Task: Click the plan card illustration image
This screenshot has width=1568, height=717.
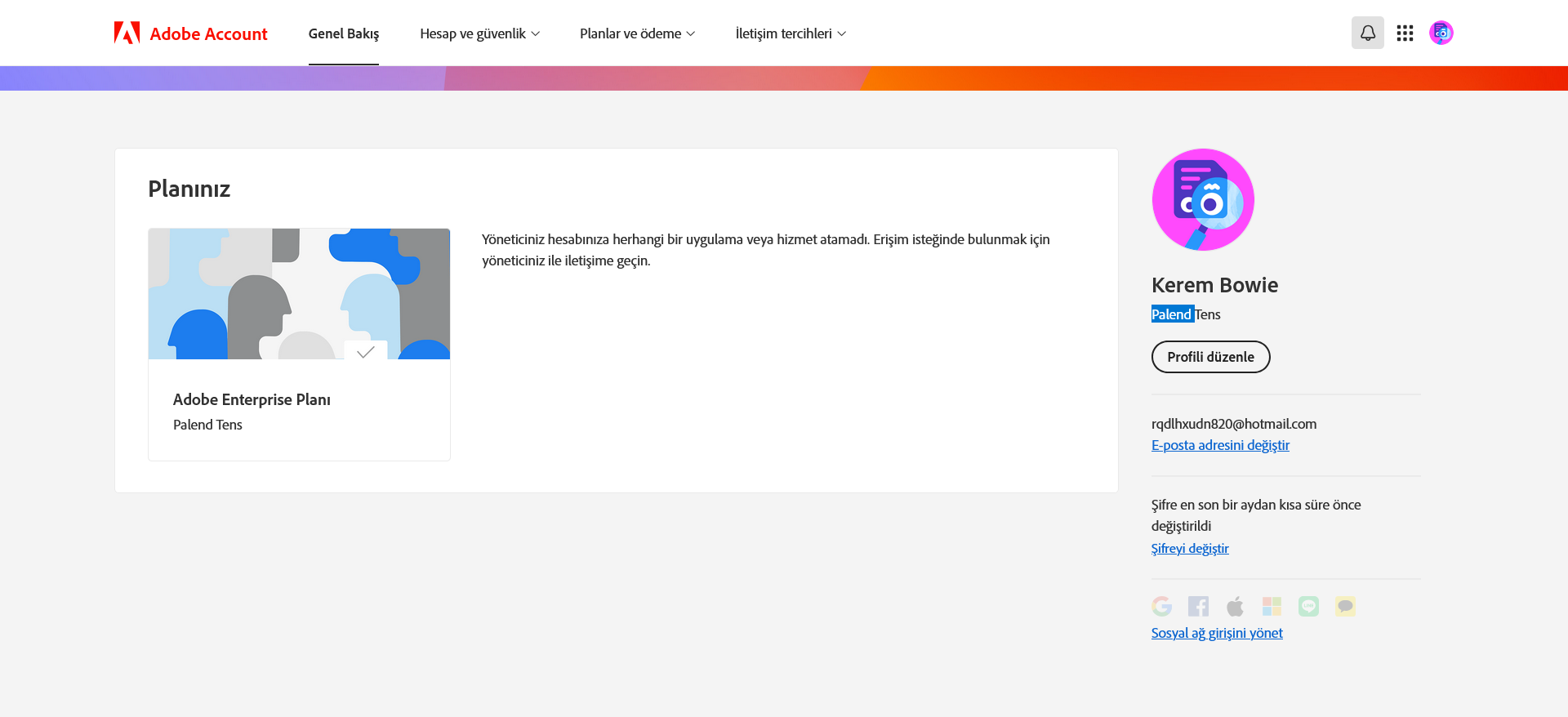Action: click(x=299, y=294)
